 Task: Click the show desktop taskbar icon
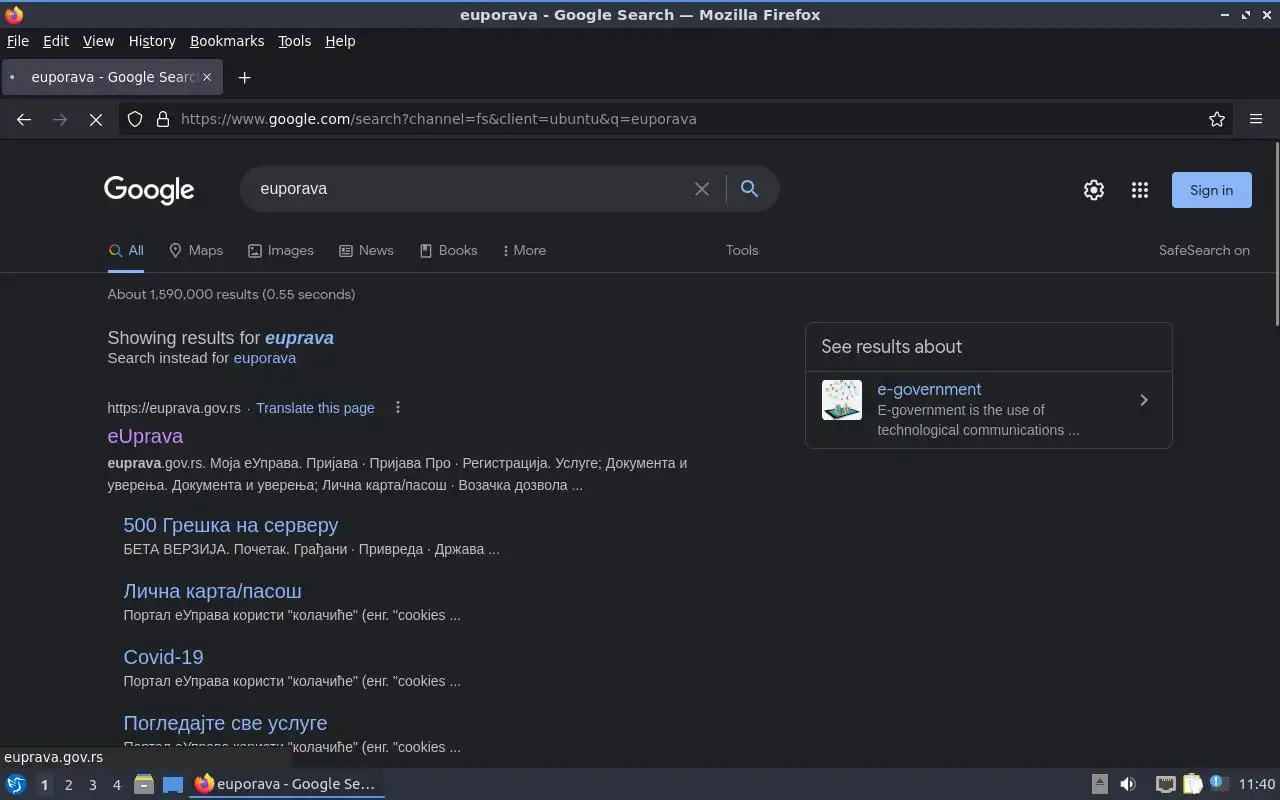click(173, 784)
